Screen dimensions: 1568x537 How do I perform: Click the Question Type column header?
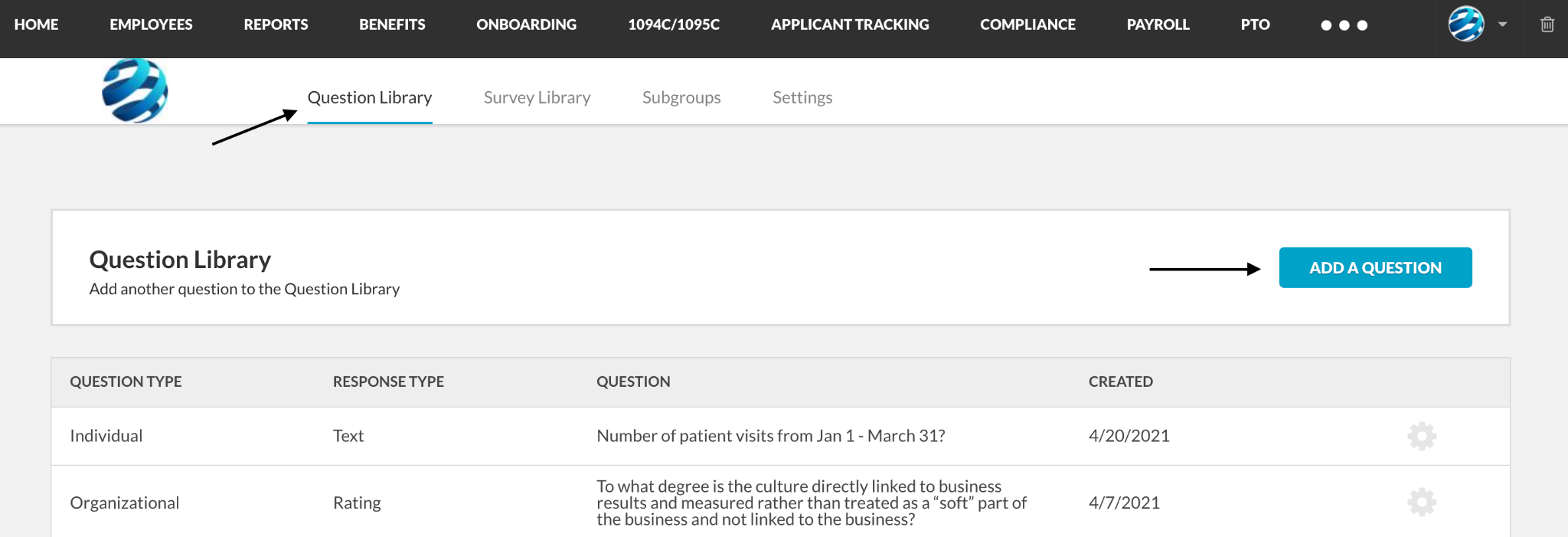pos(126,381)
